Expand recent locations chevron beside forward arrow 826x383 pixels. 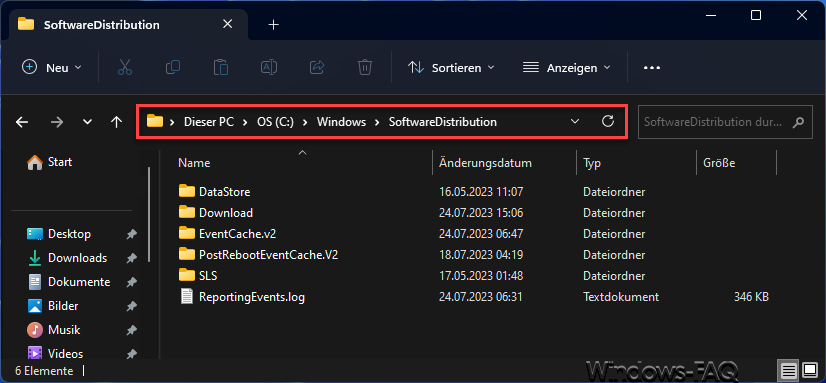point(87,122)
